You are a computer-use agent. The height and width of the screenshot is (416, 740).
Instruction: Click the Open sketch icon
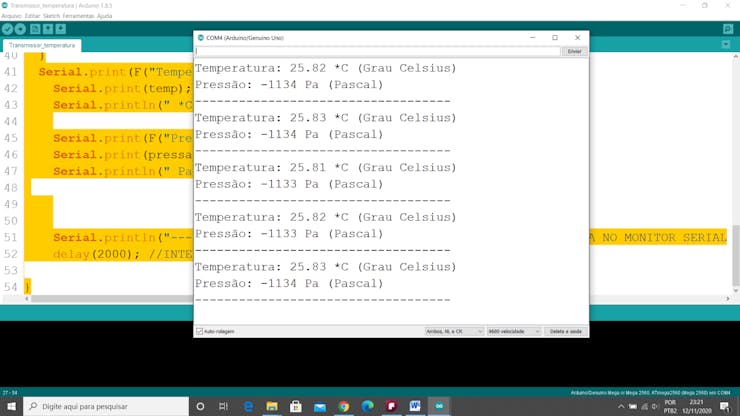coord(48,29)
